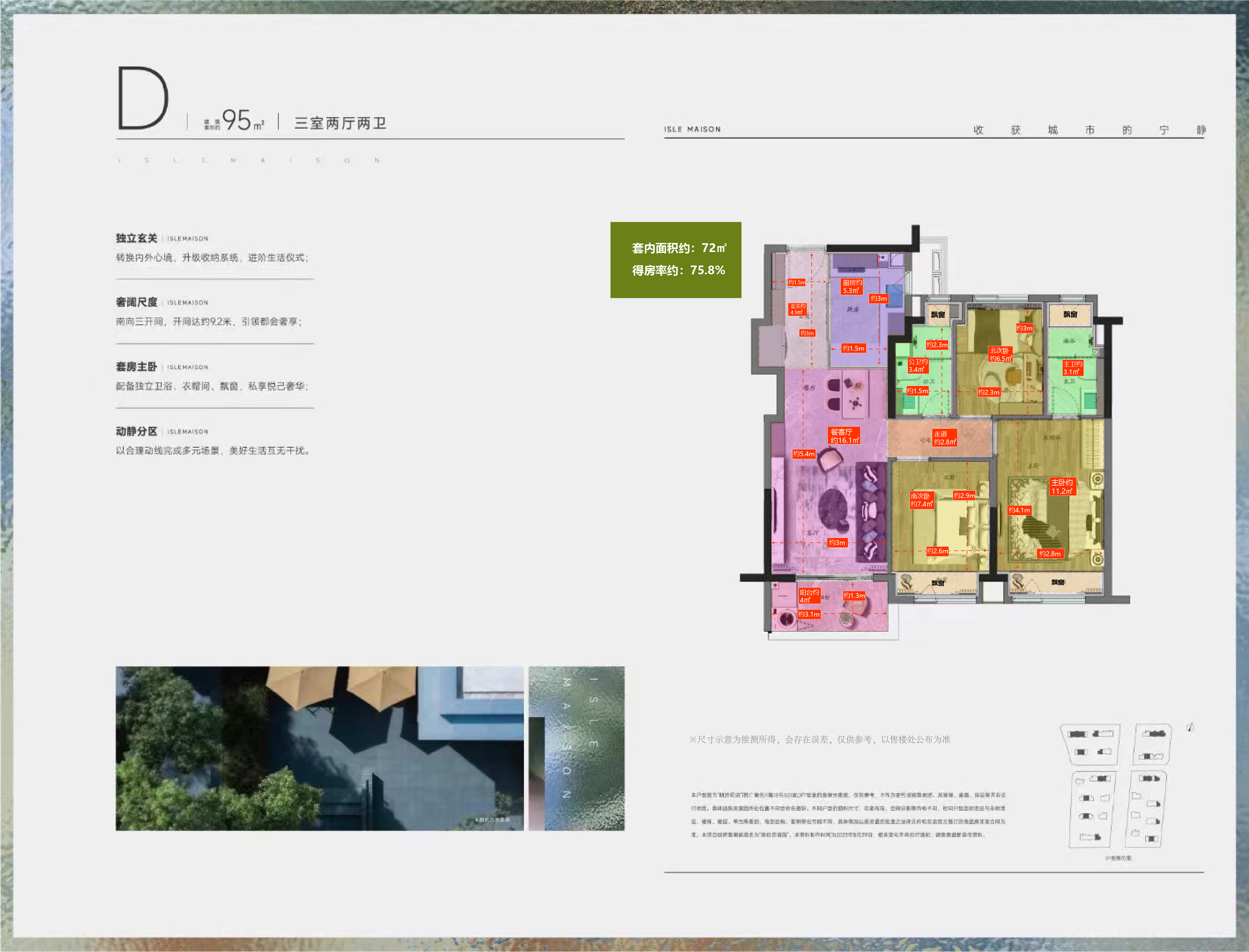Click the 南向三开间 开间达约9.2米 description line
Image resolution: width=1249 pixels, height=952 pixels.
(x=209, y=321)
